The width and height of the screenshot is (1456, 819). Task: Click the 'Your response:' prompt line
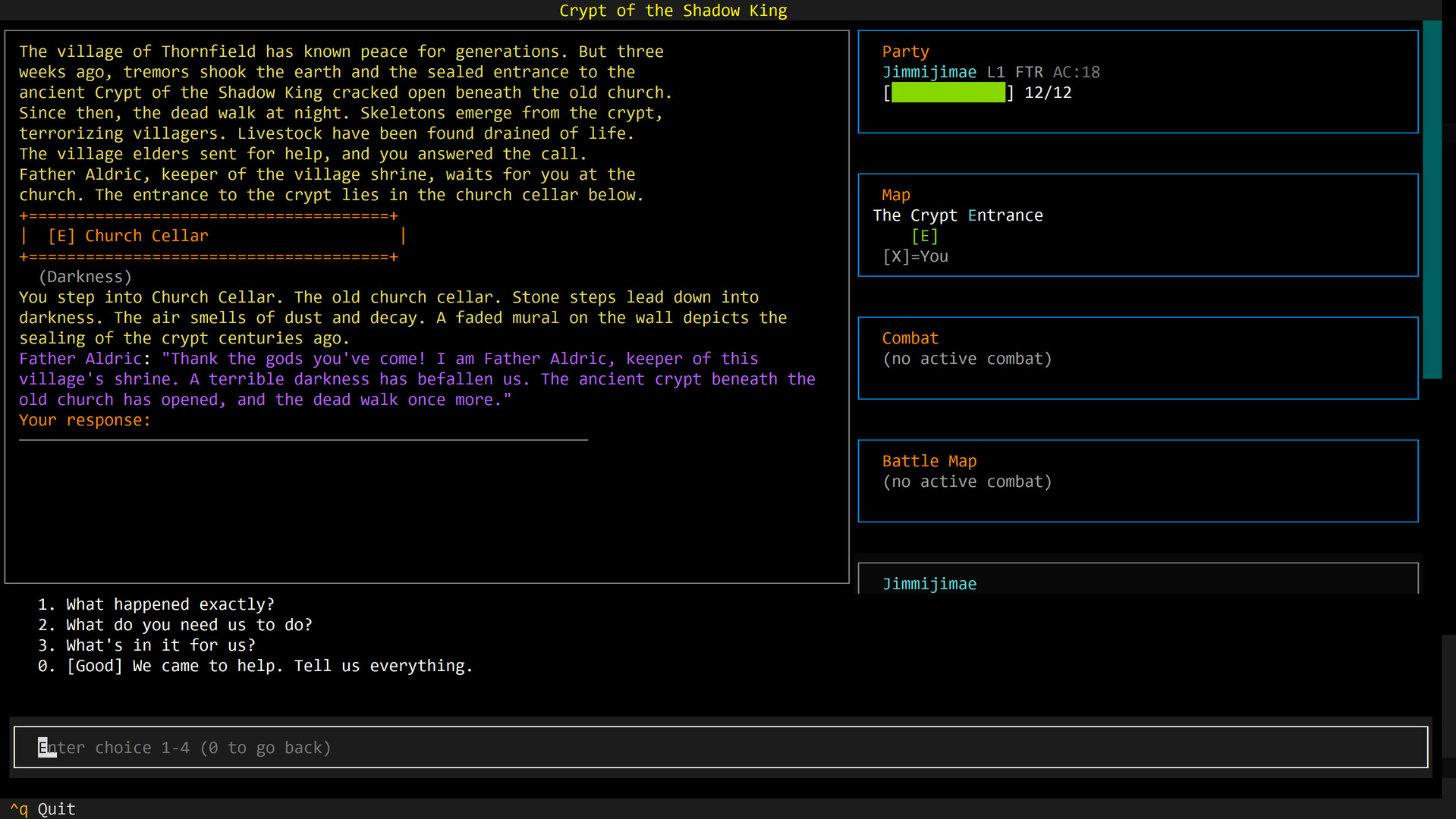point(84,419)
